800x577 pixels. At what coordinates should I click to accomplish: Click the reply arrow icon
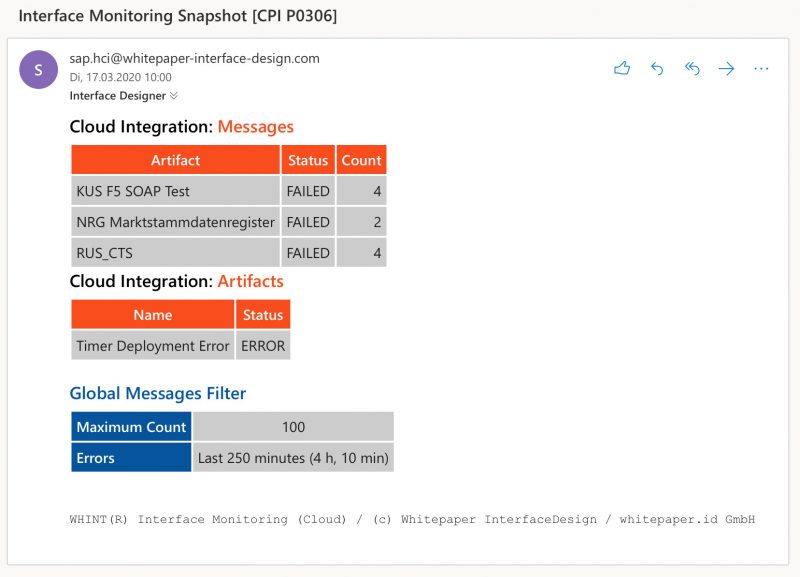657,68
